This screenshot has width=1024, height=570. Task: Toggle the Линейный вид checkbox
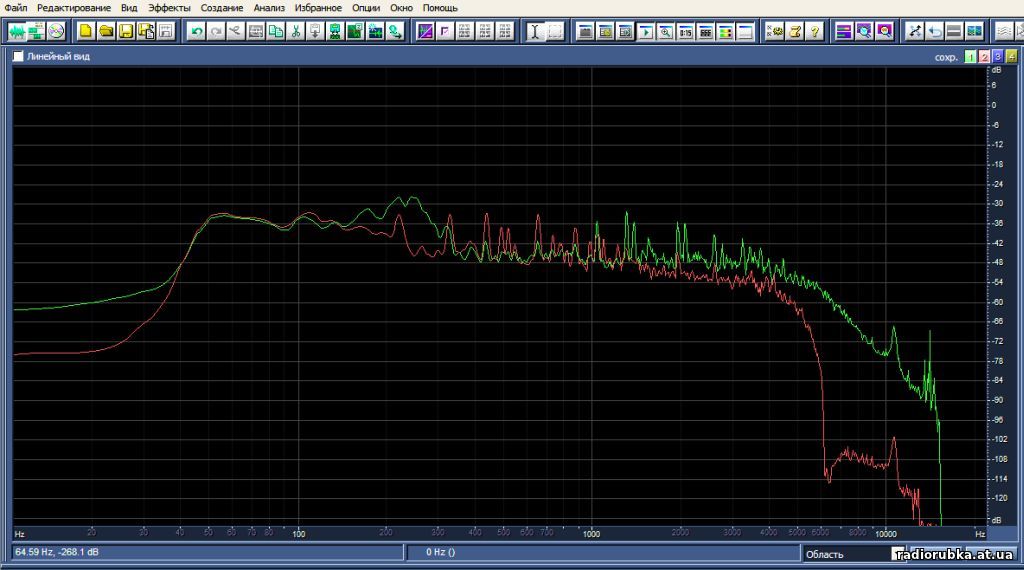pos(18,57)
